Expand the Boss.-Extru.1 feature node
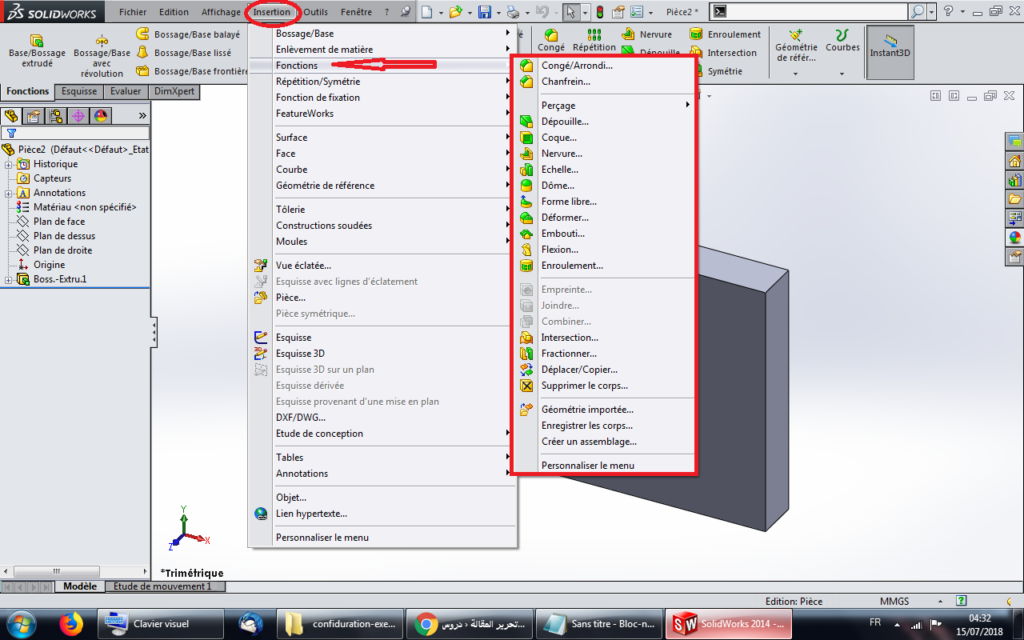1024x640 pixels. pyautogui.click(x=9, y=279)
